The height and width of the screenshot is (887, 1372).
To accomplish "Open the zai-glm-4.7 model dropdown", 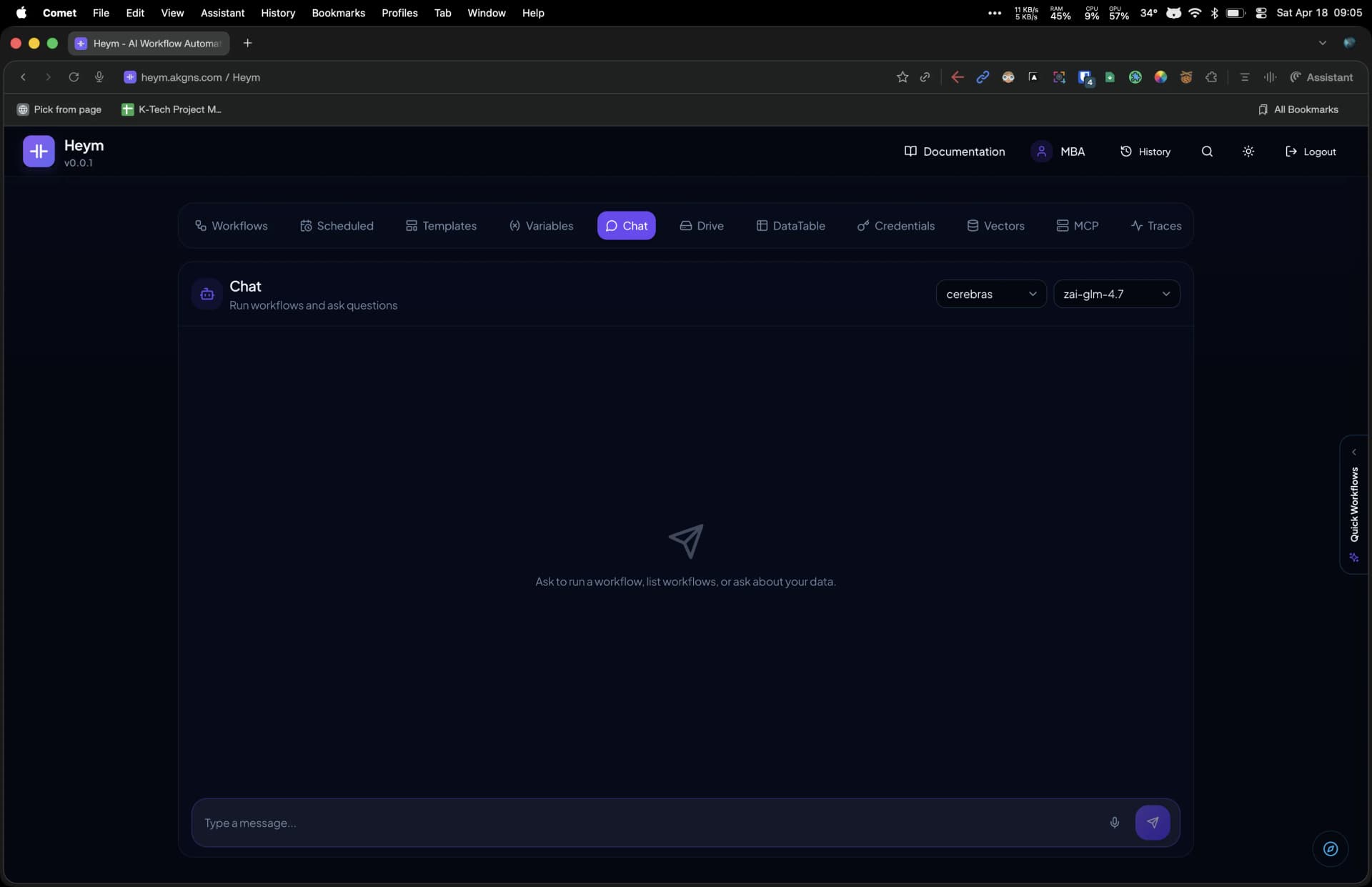I will pos(1116,293).
